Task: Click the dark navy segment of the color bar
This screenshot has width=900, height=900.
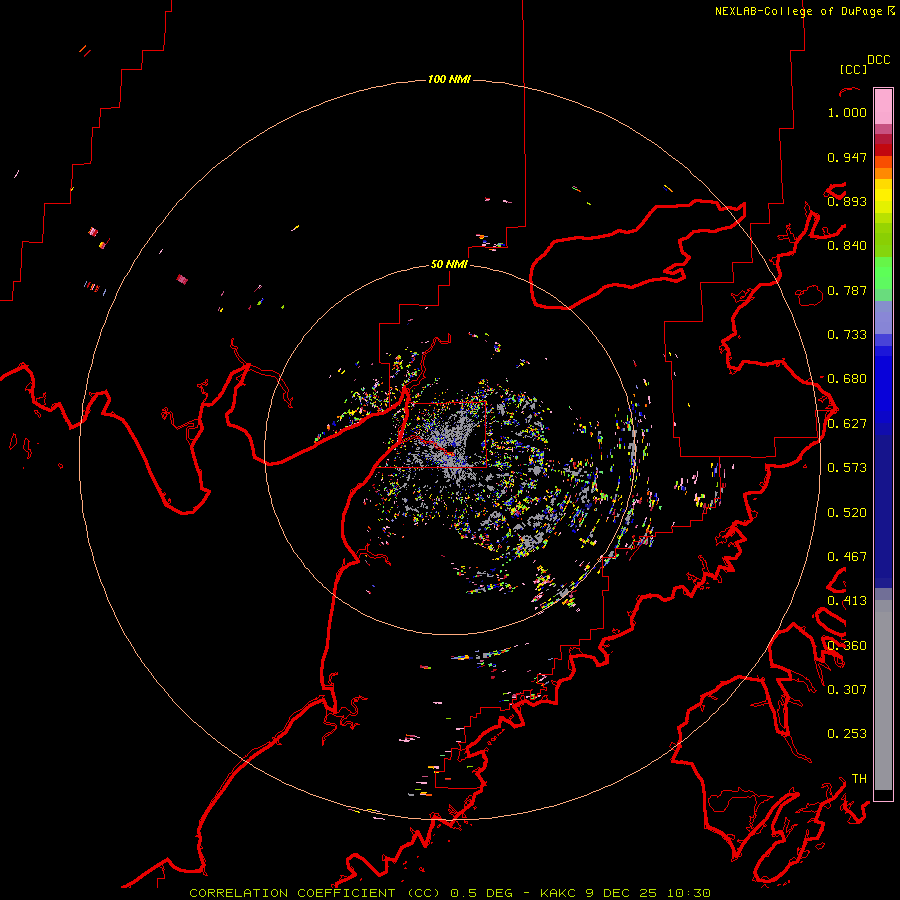Action: 883,506
